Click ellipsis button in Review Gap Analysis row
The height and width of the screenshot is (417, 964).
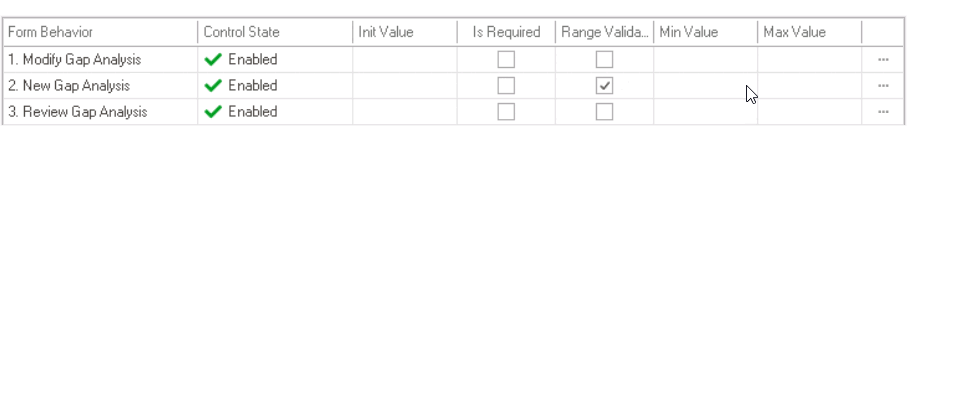point(883,112)
